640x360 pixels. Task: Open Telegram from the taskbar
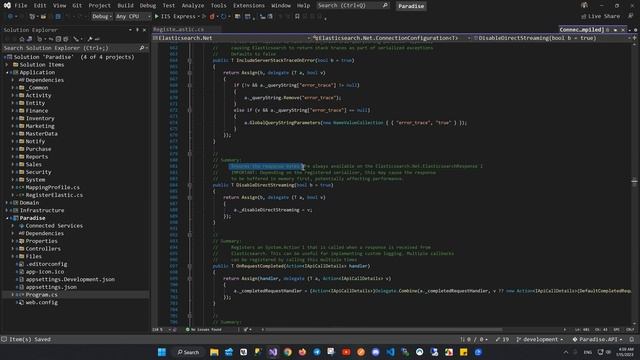(317, 352)
